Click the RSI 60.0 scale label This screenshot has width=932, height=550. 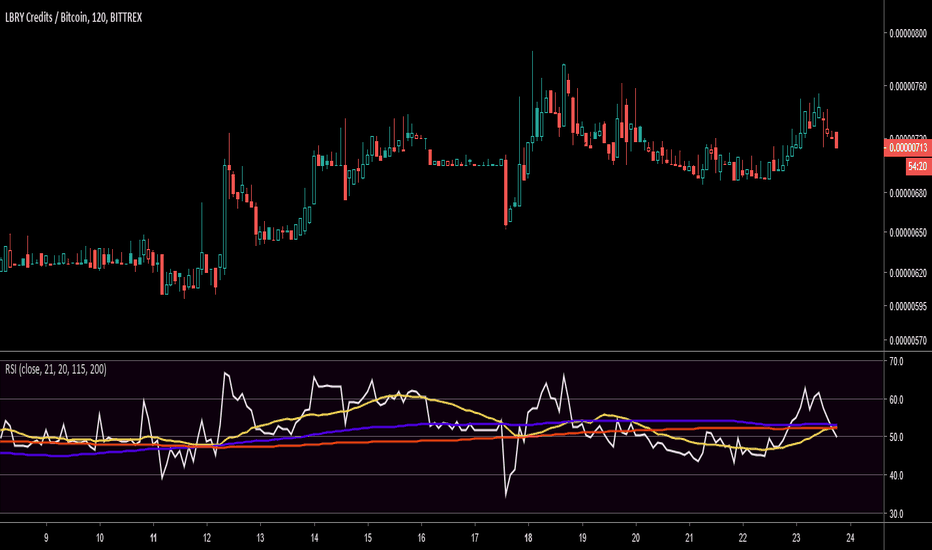pos(896,400)
